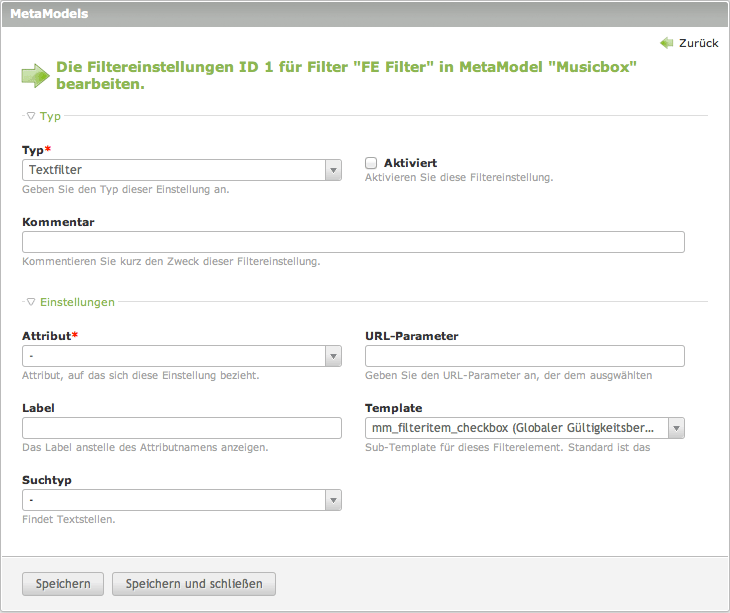730x613 pixels.
Task: Open the Attribut dropdown
Action: 182,356
